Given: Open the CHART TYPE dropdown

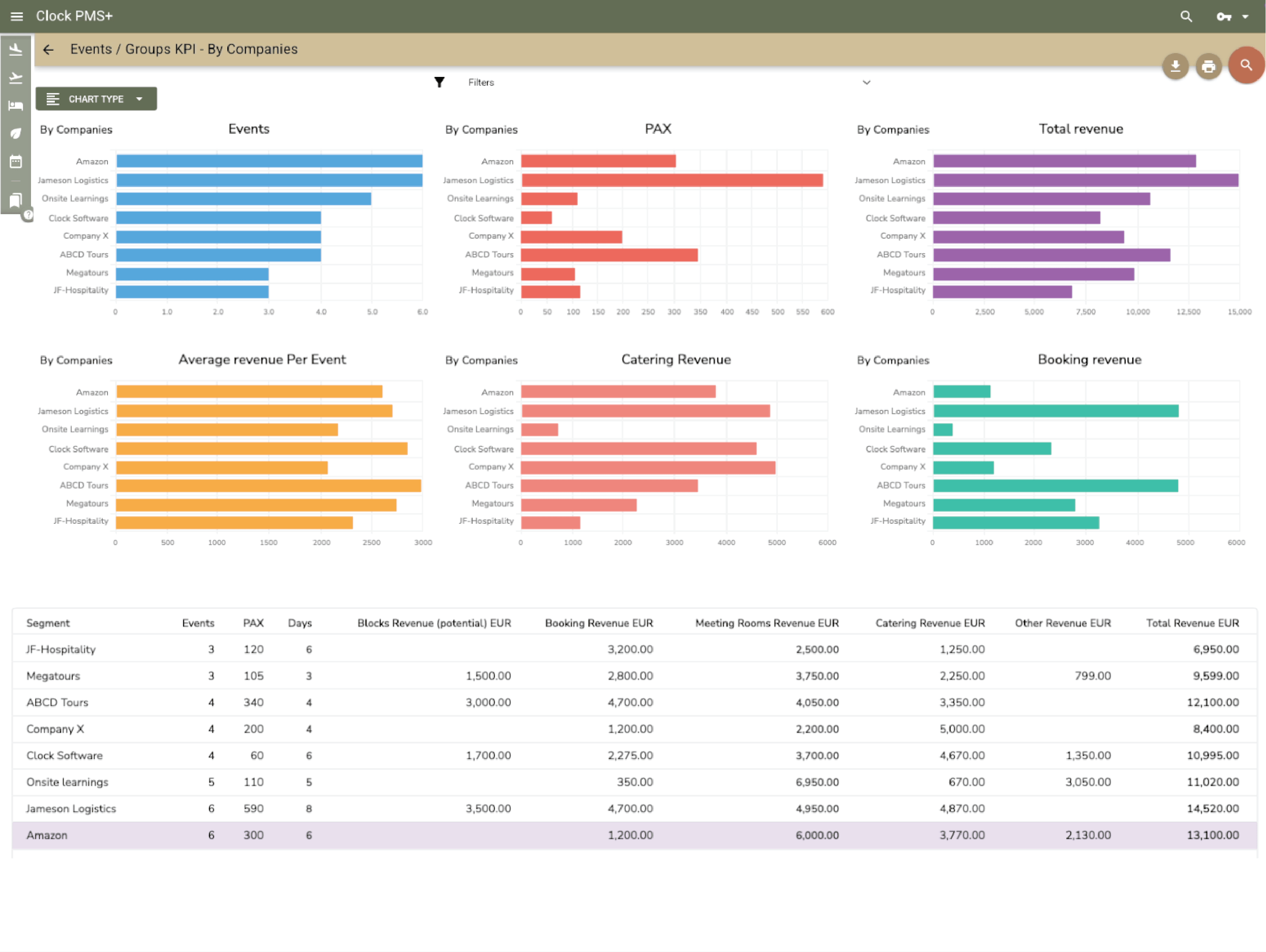Looking at the screenshot, I should (96, 99).
